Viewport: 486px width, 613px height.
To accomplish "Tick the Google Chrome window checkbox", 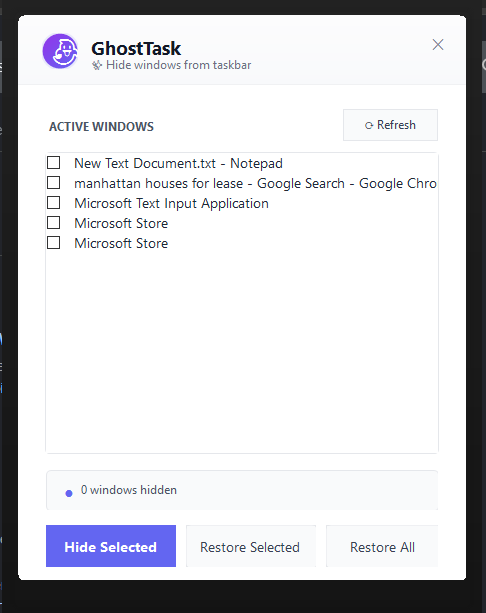I will coord(54,183).
